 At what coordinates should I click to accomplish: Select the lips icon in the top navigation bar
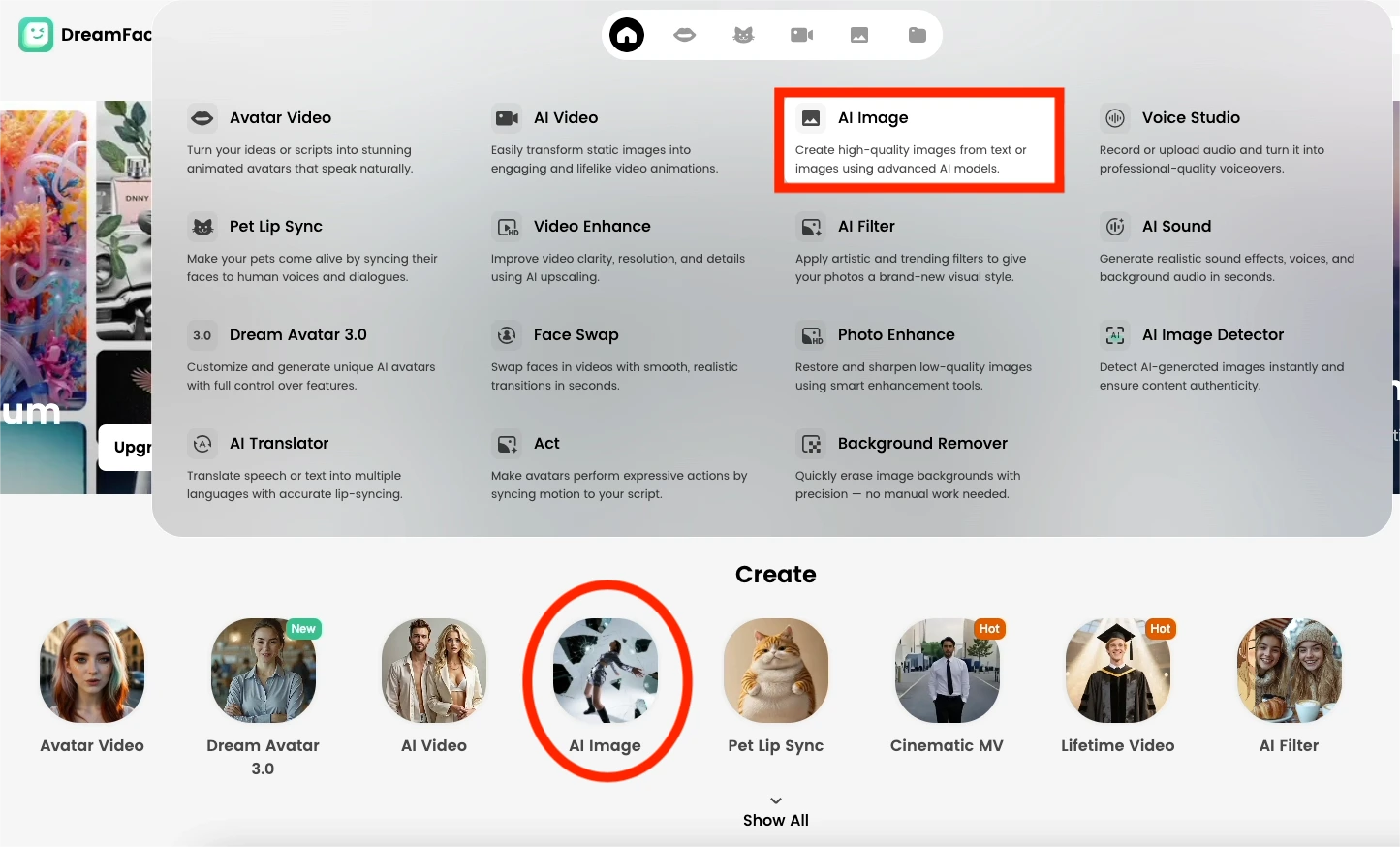click(x=685, y=36)
